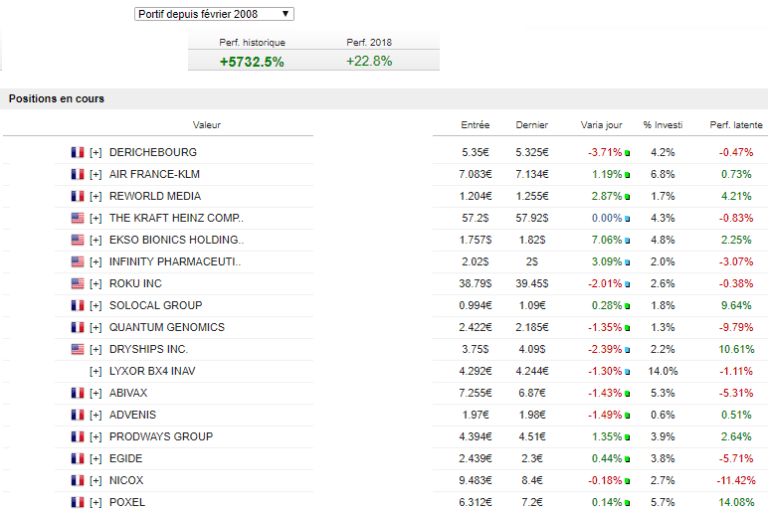This screenshot has width=768, height=511.
Task: Click the green indicator next to EKSO BIONICS 7.06%
Action: [x=627, y=241]
